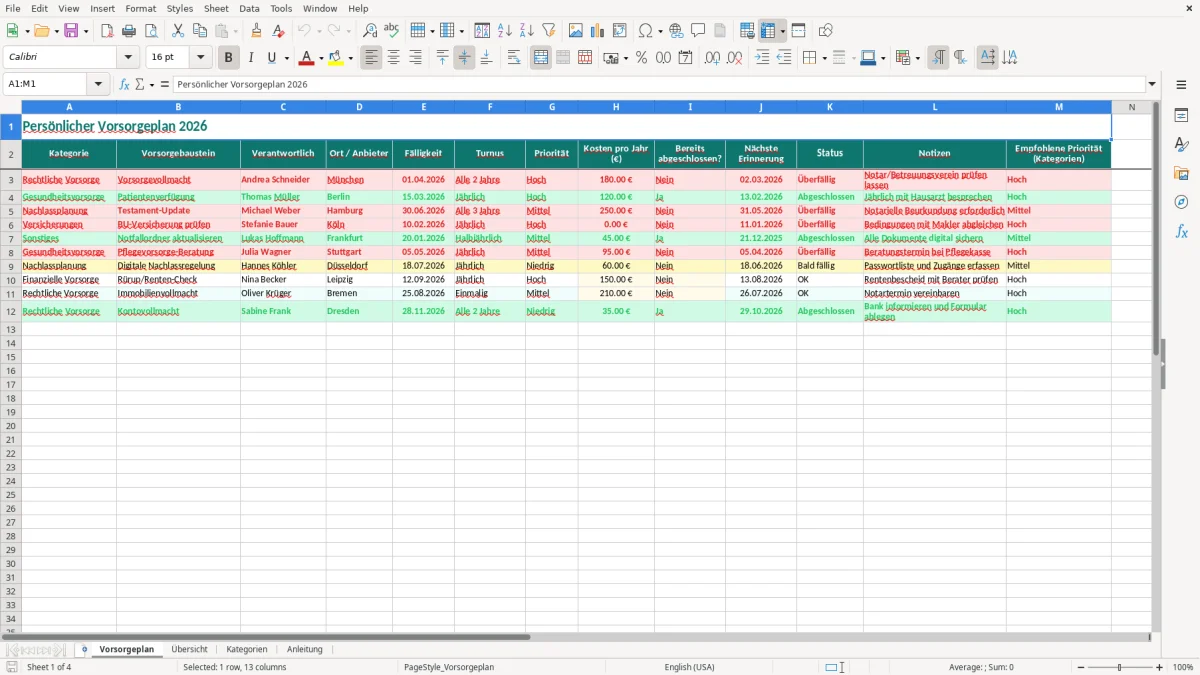Click Increase Indent icon
Screen dimensions: 1200x675
[x=762, y=58]
